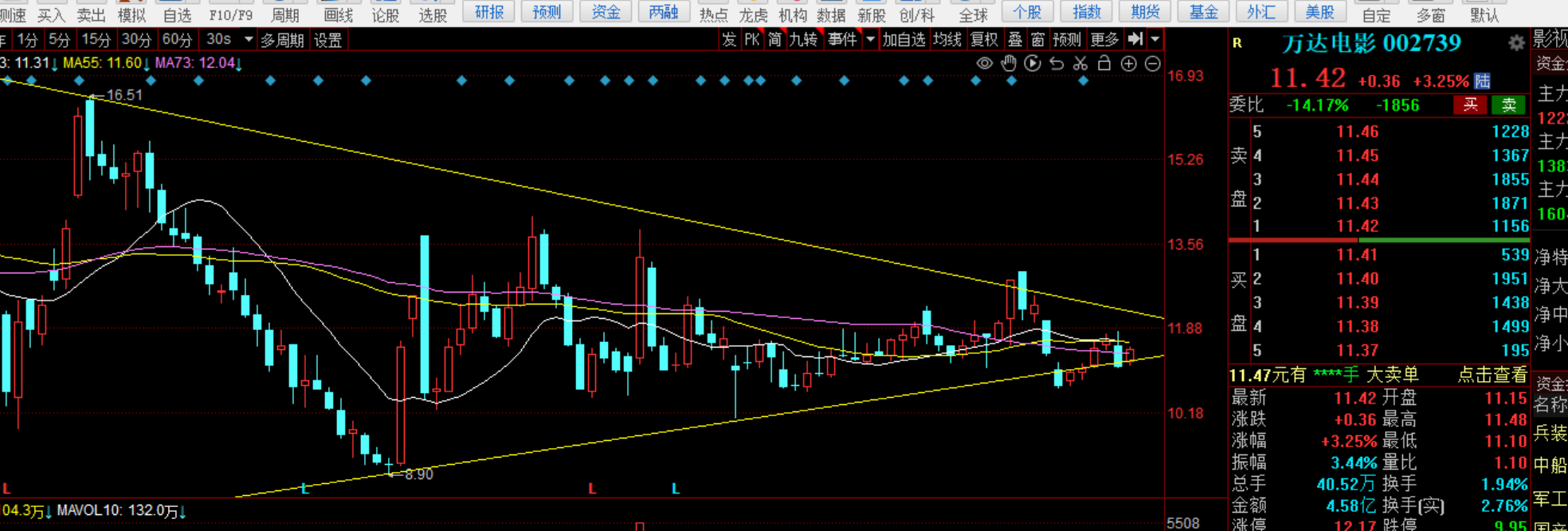Image resolution: width=1568 pixels, height=531 pixels.
Task: Expand the 30s period dropdown
Action: (x=249, y=39)
